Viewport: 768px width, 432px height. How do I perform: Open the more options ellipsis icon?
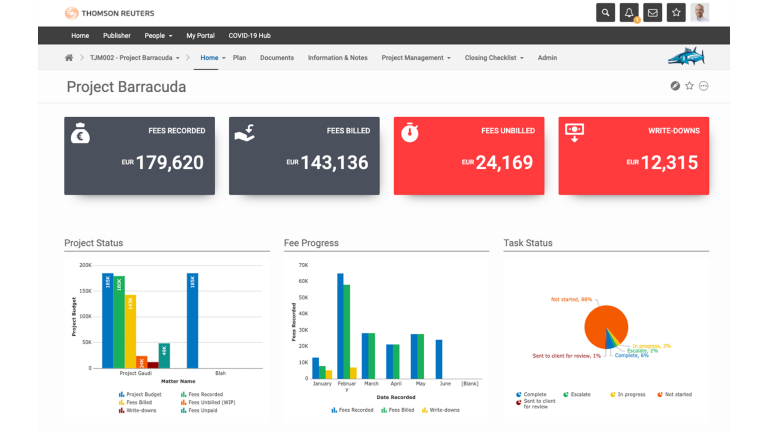click(703, 86)
